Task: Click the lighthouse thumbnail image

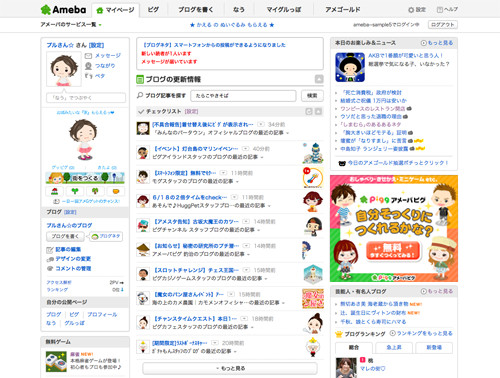Action: (x=313, y=153)
